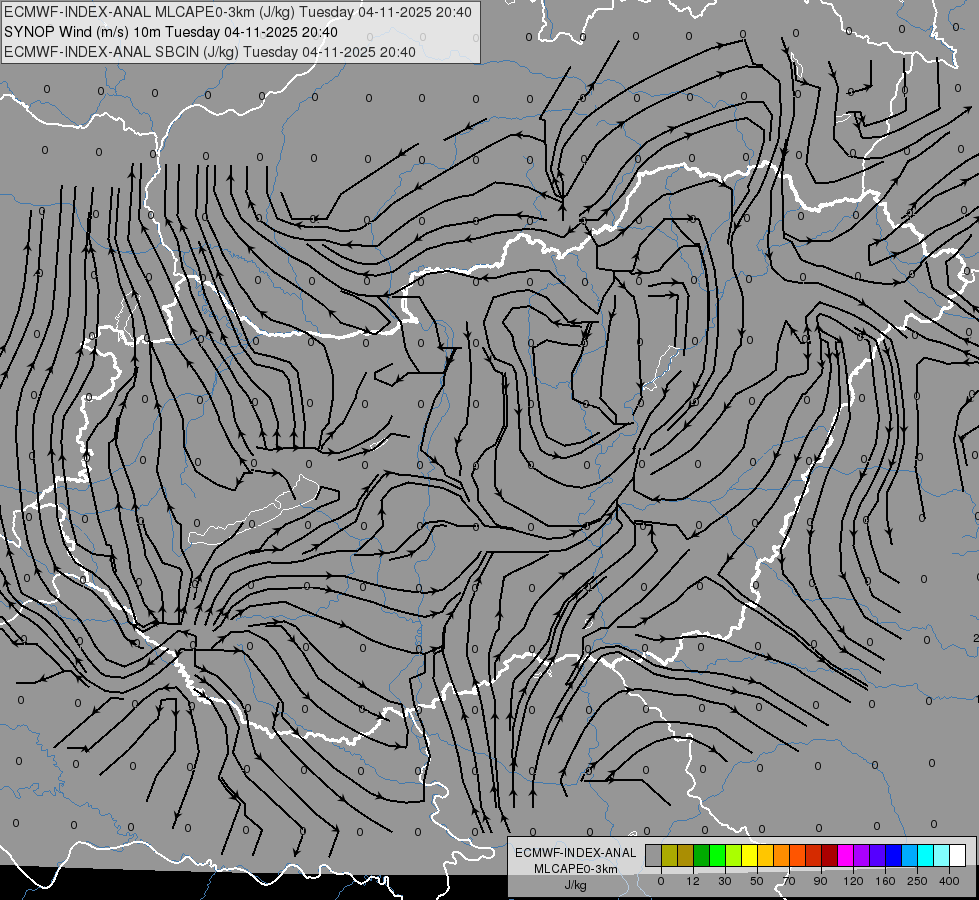Image resolution: width=979 pixels, height=900 pixels.
Task: Click the olive-yellow legend swatch
Action: coord(670,855)
